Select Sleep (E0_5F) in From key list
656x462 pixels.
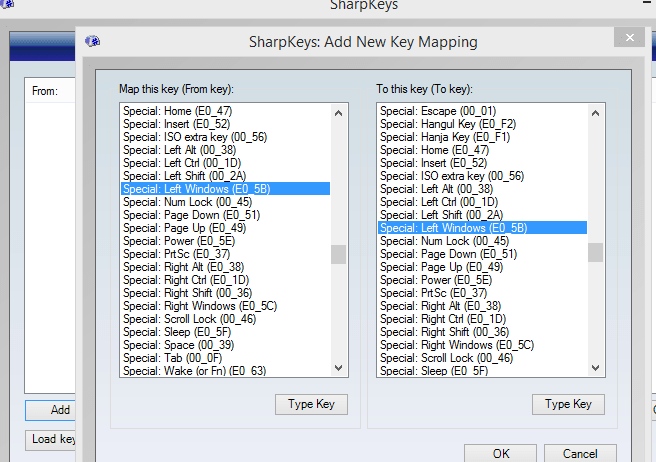coord(225,331)
